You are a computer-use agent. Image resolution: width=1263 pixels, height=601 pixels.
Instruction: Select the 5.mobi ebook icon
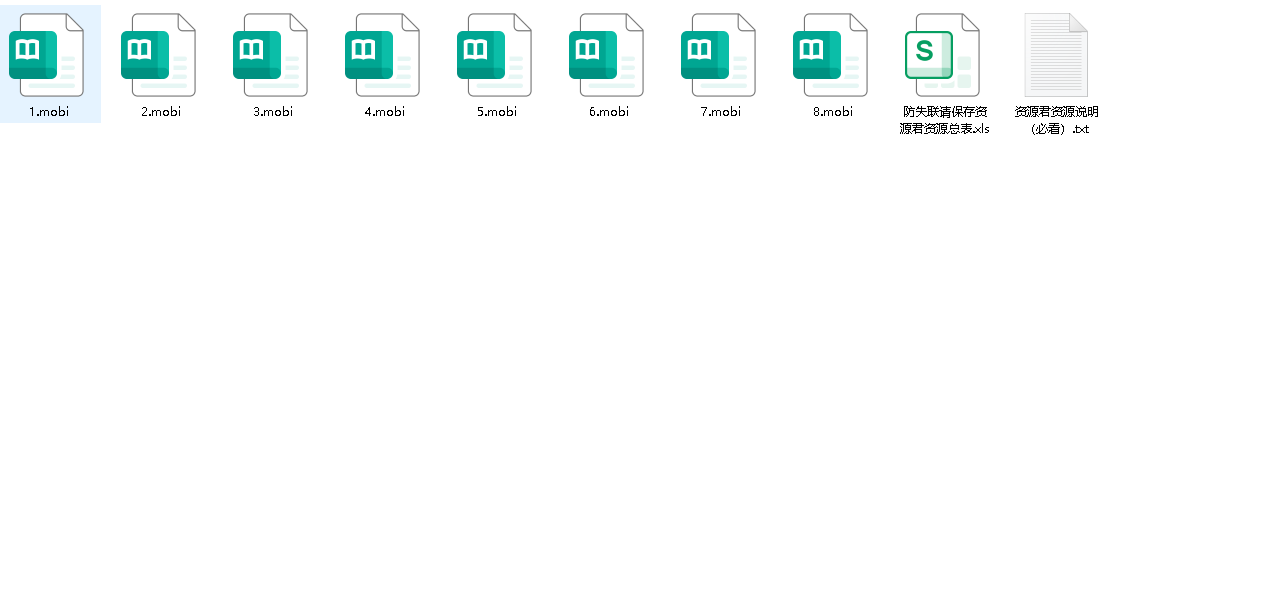coord(495,55)
